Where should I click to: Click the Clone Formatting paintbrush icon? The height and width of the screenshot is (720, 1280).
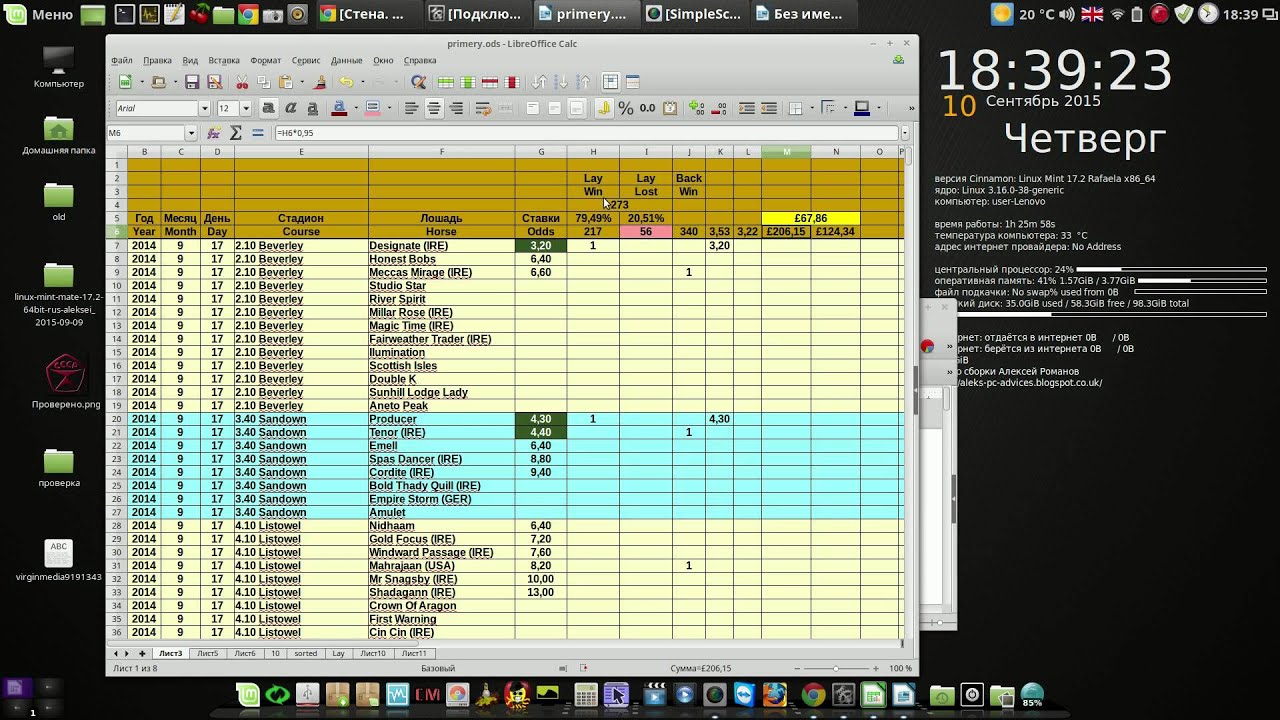[320, 82]
